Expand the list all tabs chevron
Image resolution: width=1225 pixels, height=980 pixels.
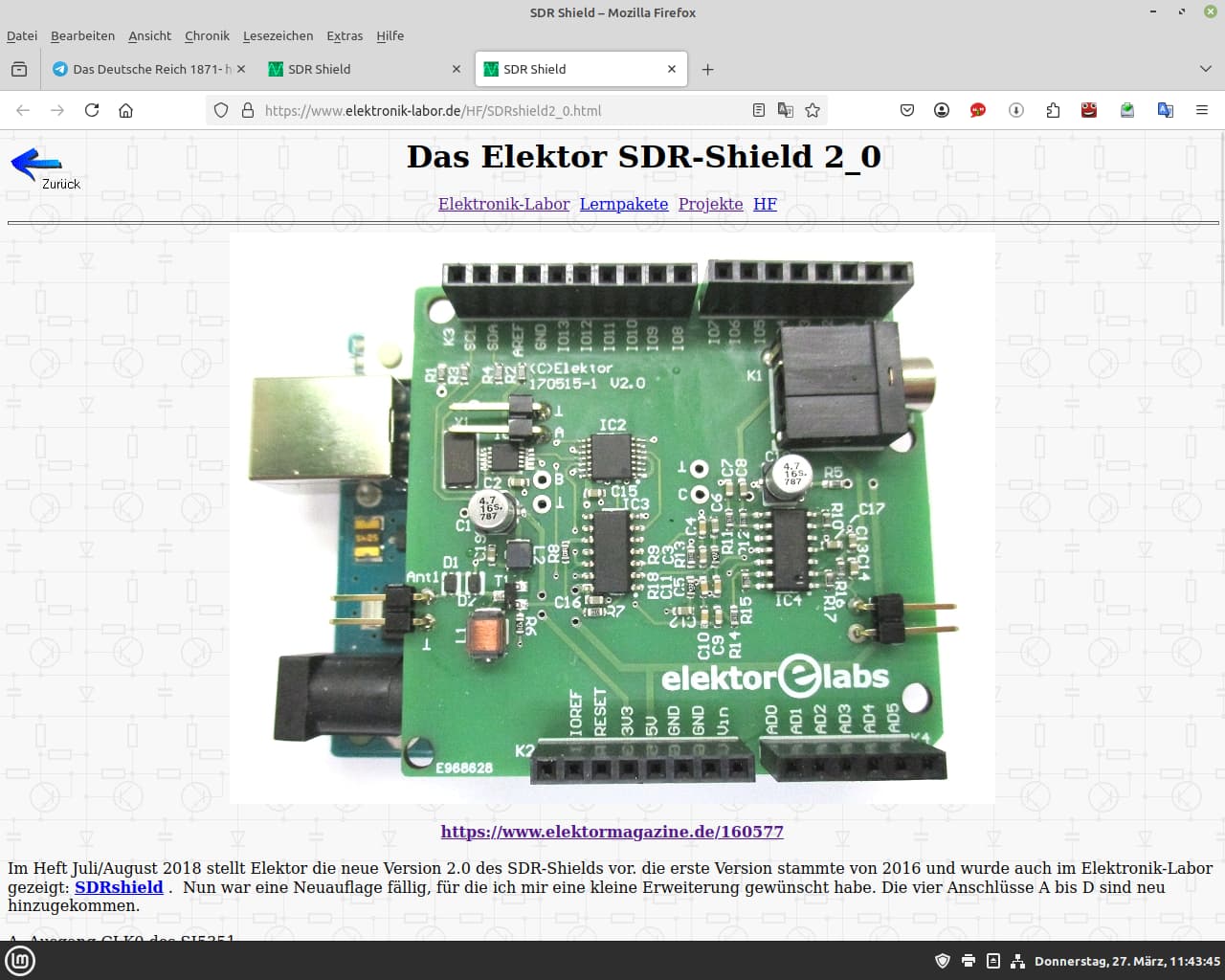[x=1205, y=69]
